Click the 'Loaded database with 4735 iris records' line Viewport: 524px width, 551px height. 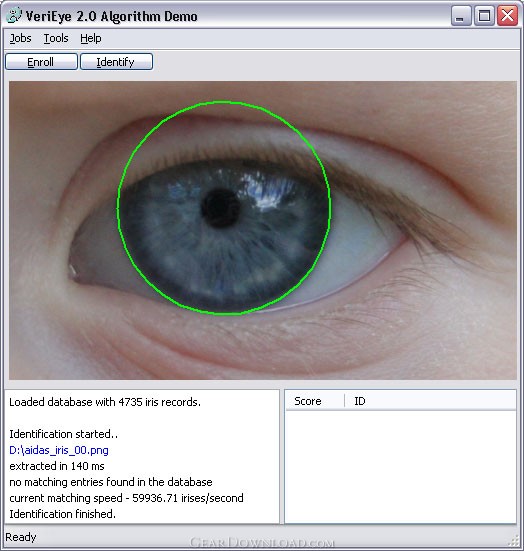(105, 402)
